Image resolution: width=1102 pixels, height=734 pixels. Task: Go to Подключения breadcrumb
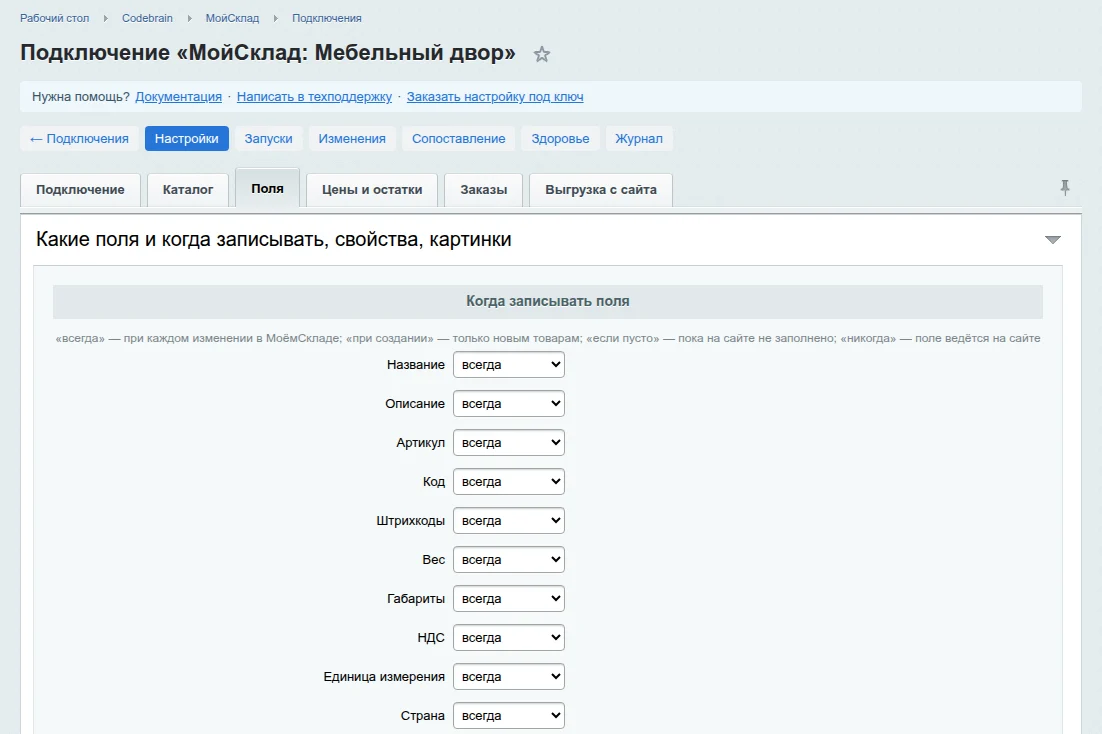coord(327,18)
